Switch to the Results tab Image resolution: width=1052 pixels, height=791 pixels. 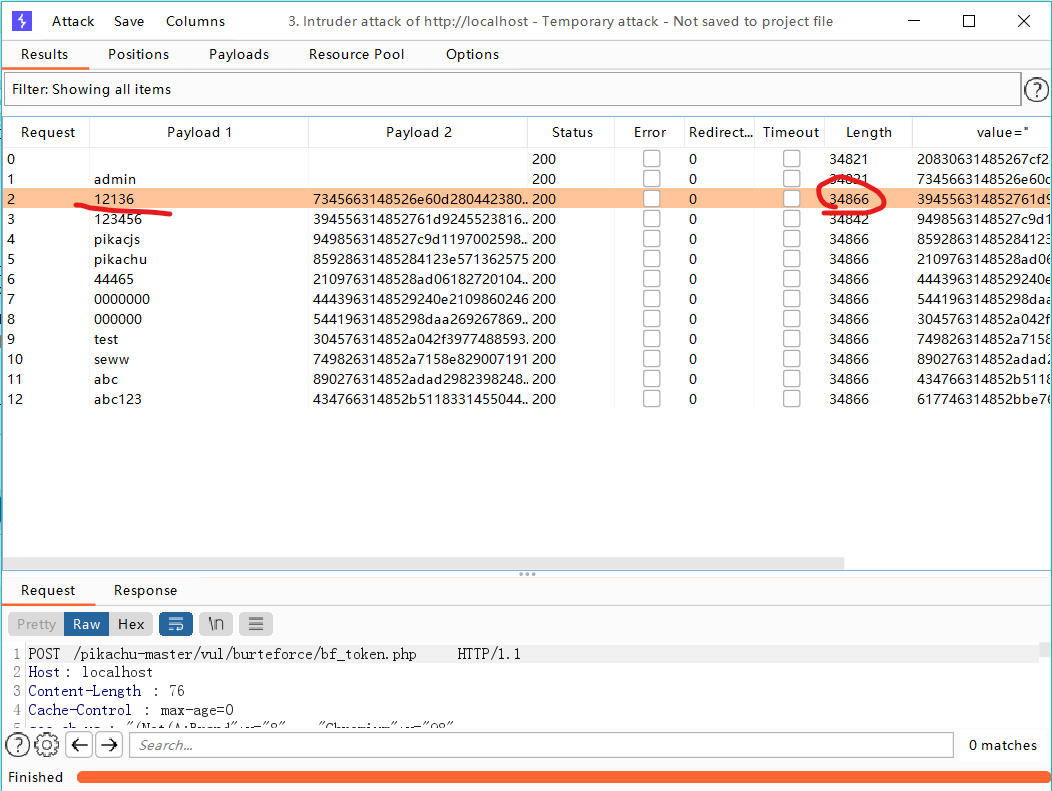(44, 54)
